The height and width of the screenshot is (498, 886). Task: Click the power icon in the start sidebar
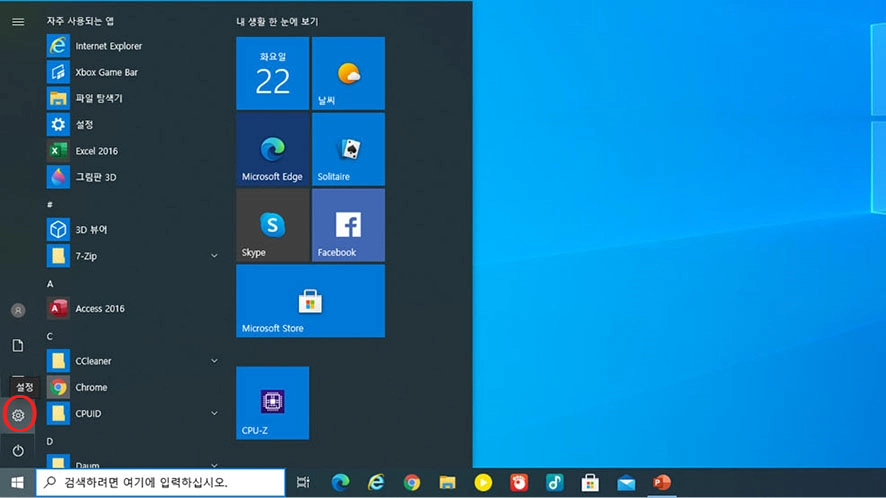tap(18, 451)
